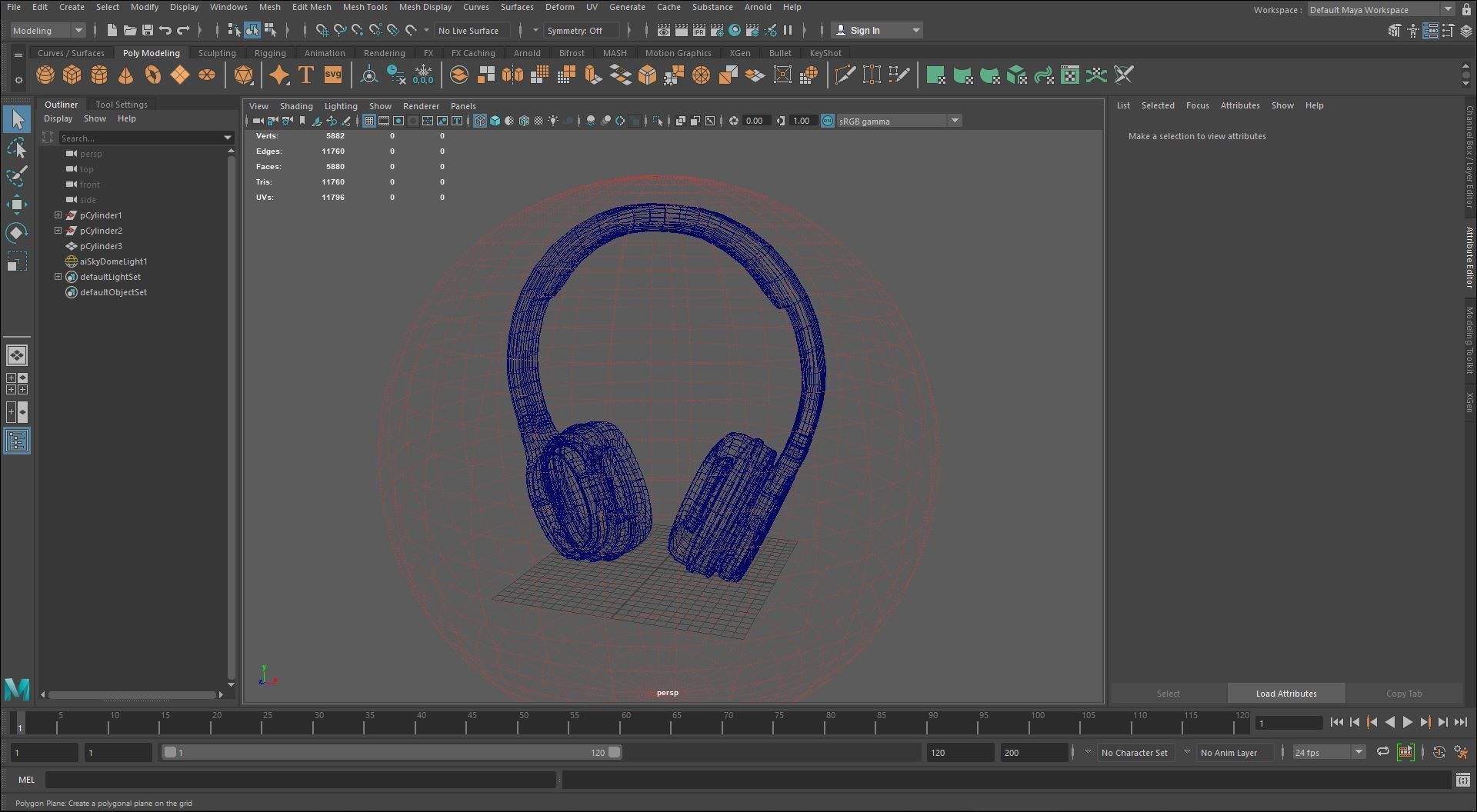Click the Undo arrow icon

click(165, 31)
